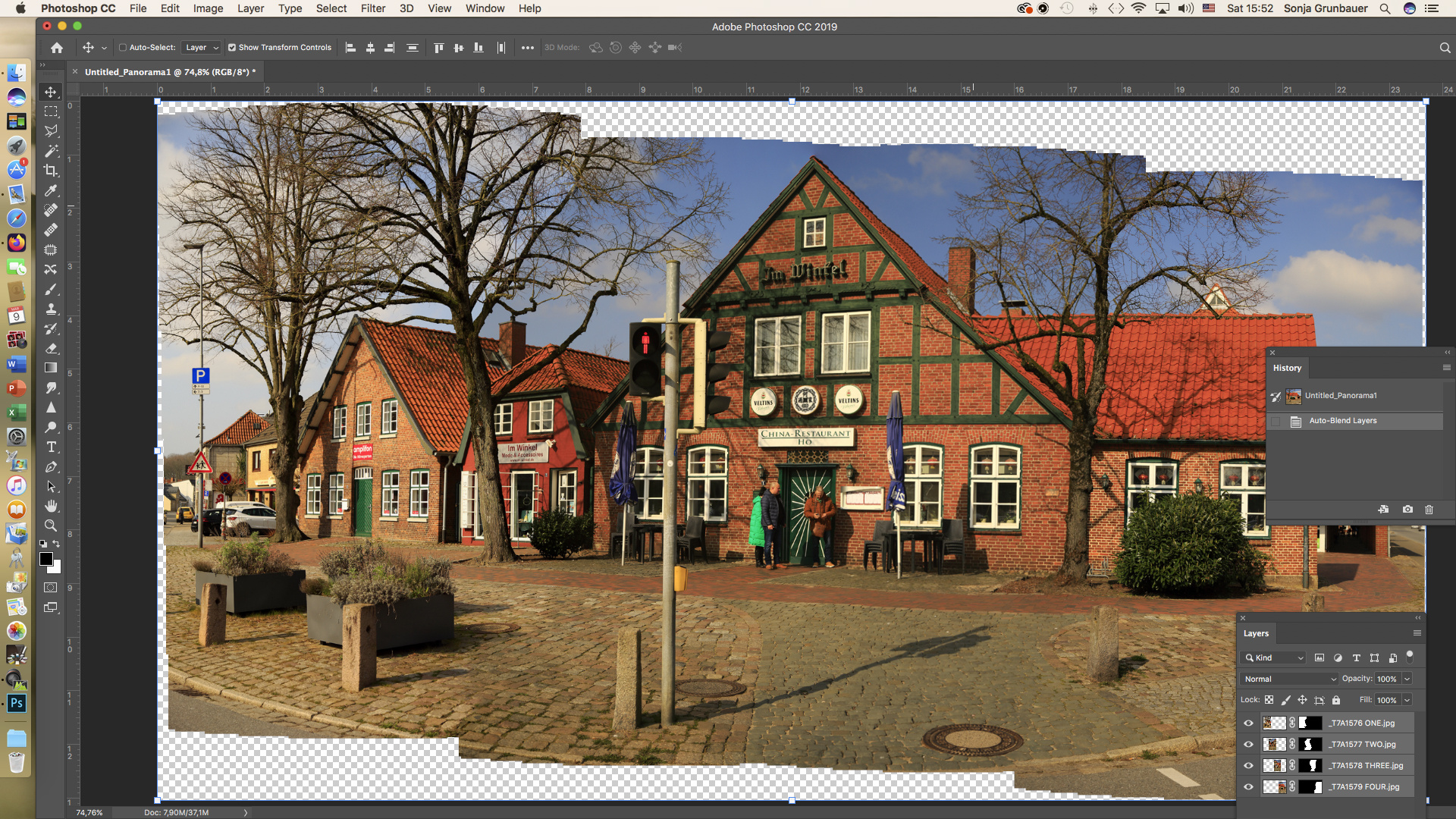
Task: Create new document from current state
Action: 1383,510
